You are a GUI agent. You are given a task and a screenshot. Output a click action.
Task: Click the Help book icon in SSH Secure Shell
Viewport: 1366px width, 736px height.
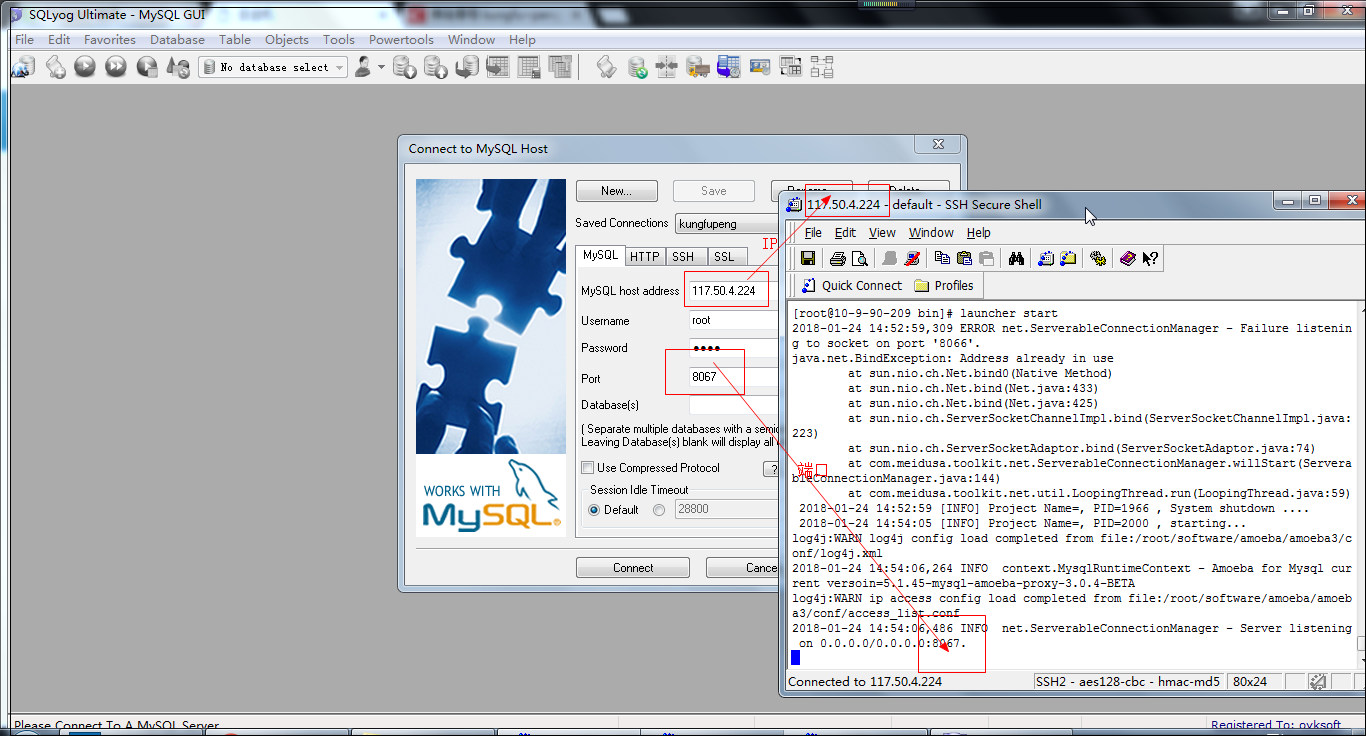click(1128, 258)
